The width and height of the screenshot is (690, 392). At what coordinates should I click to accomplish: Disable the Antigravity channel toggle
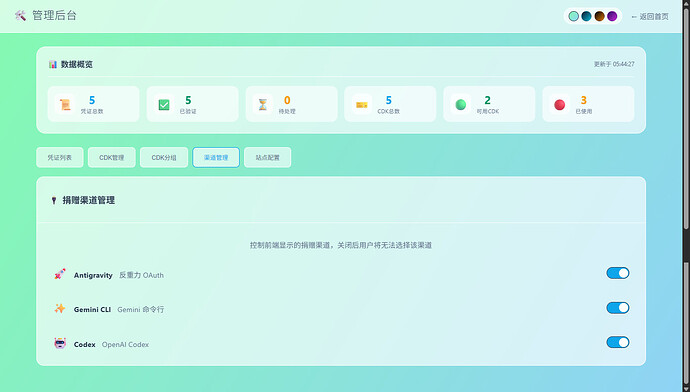[x=618, y=273]
